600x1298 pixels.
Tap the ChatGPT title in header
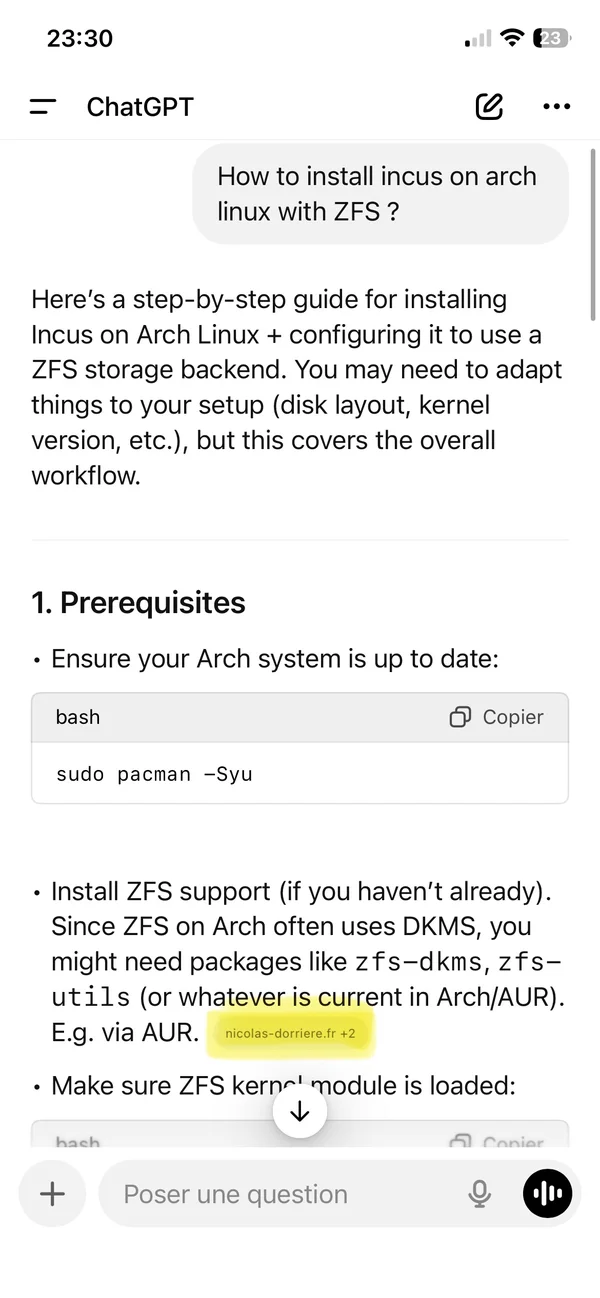coord(140,106)
